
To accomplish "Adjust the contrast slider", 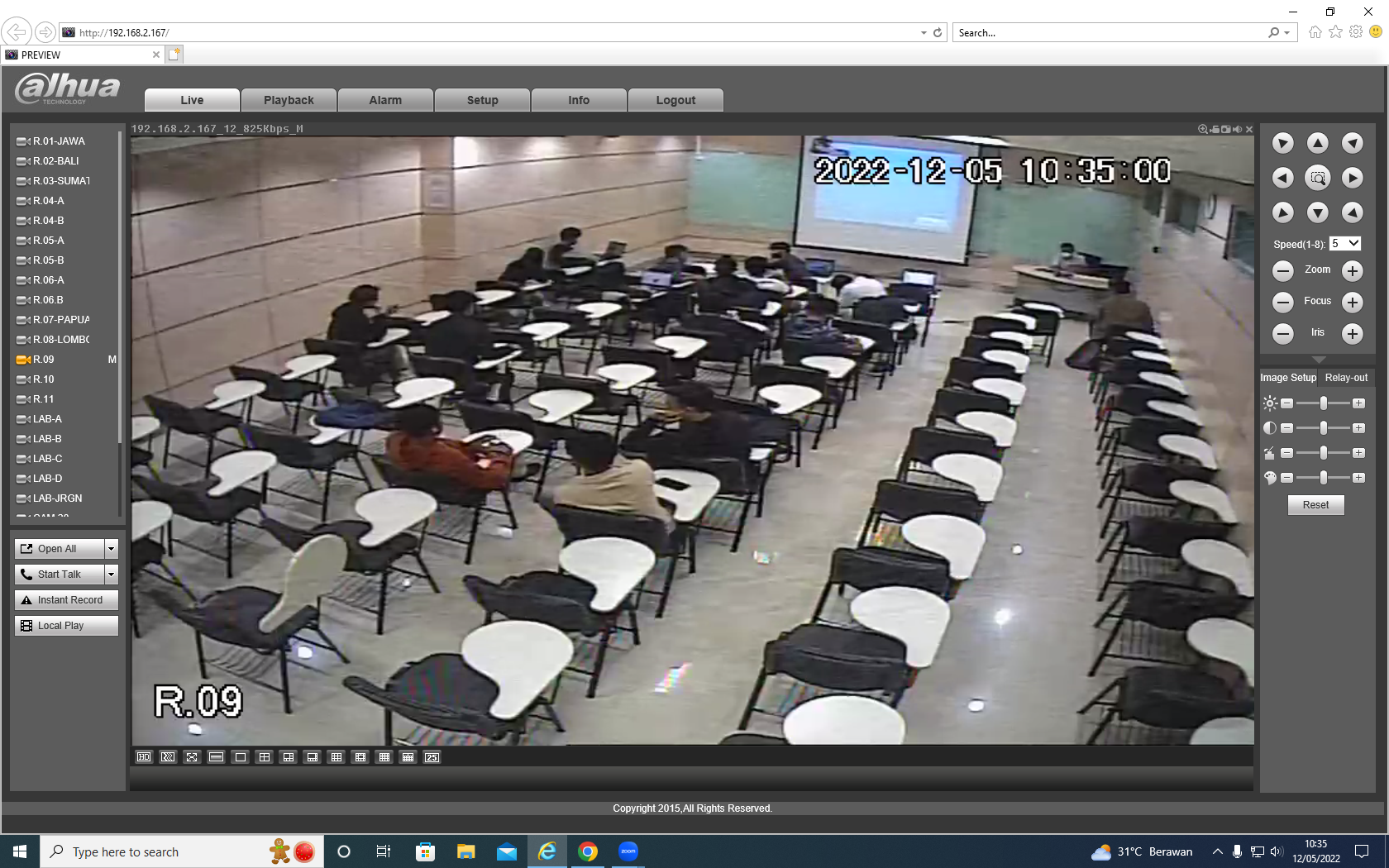I will [x=1323, y=428].
